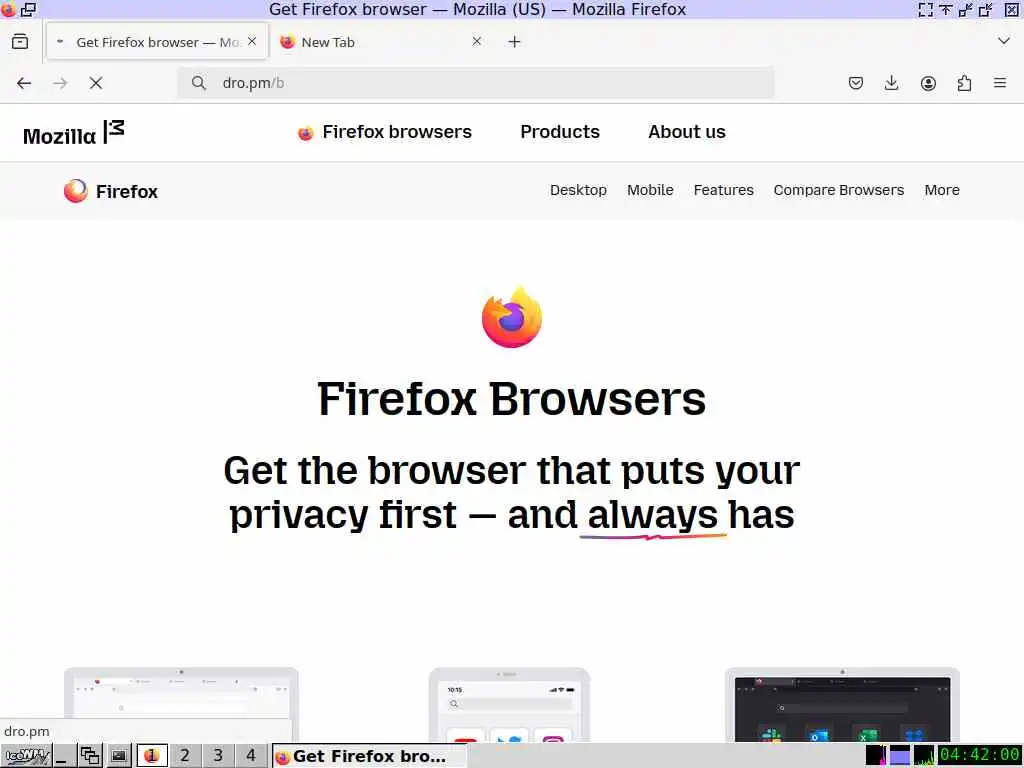Open the IceWM start menu button
Screen dimensions: 1024x768
(25, 756)
